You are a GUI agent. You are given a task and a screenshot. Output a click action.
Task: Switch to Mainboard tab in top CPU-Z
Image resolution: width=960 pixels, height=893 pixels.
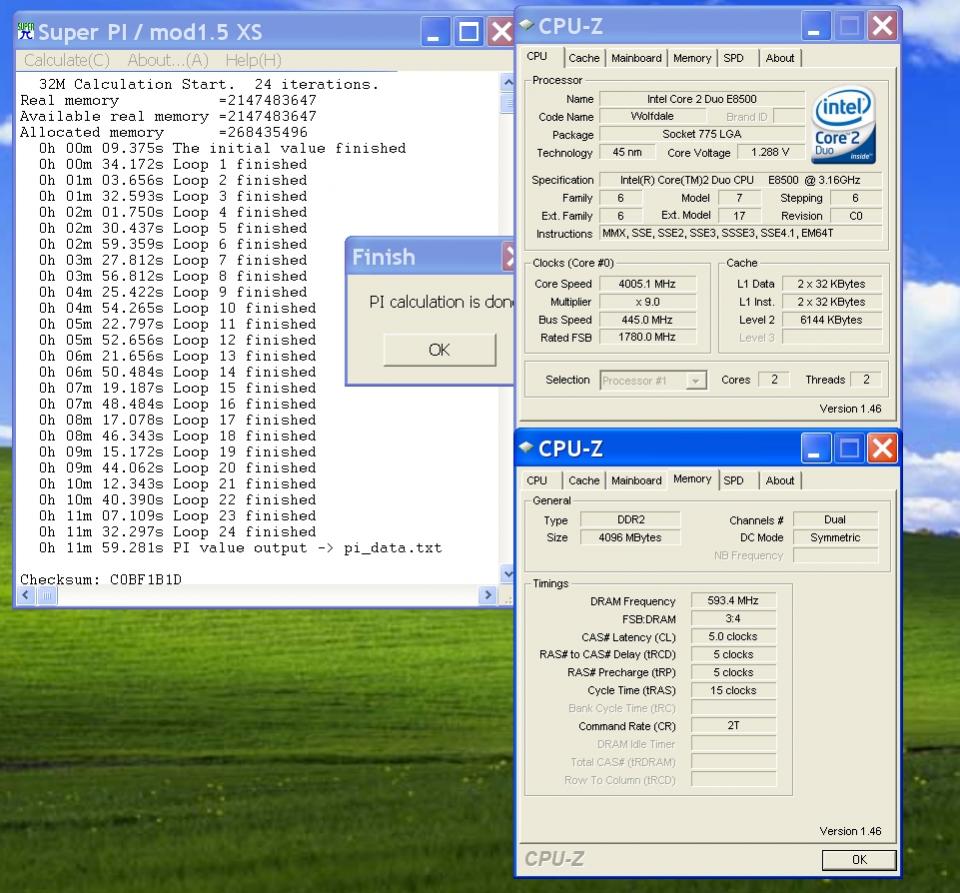[636, 58]
